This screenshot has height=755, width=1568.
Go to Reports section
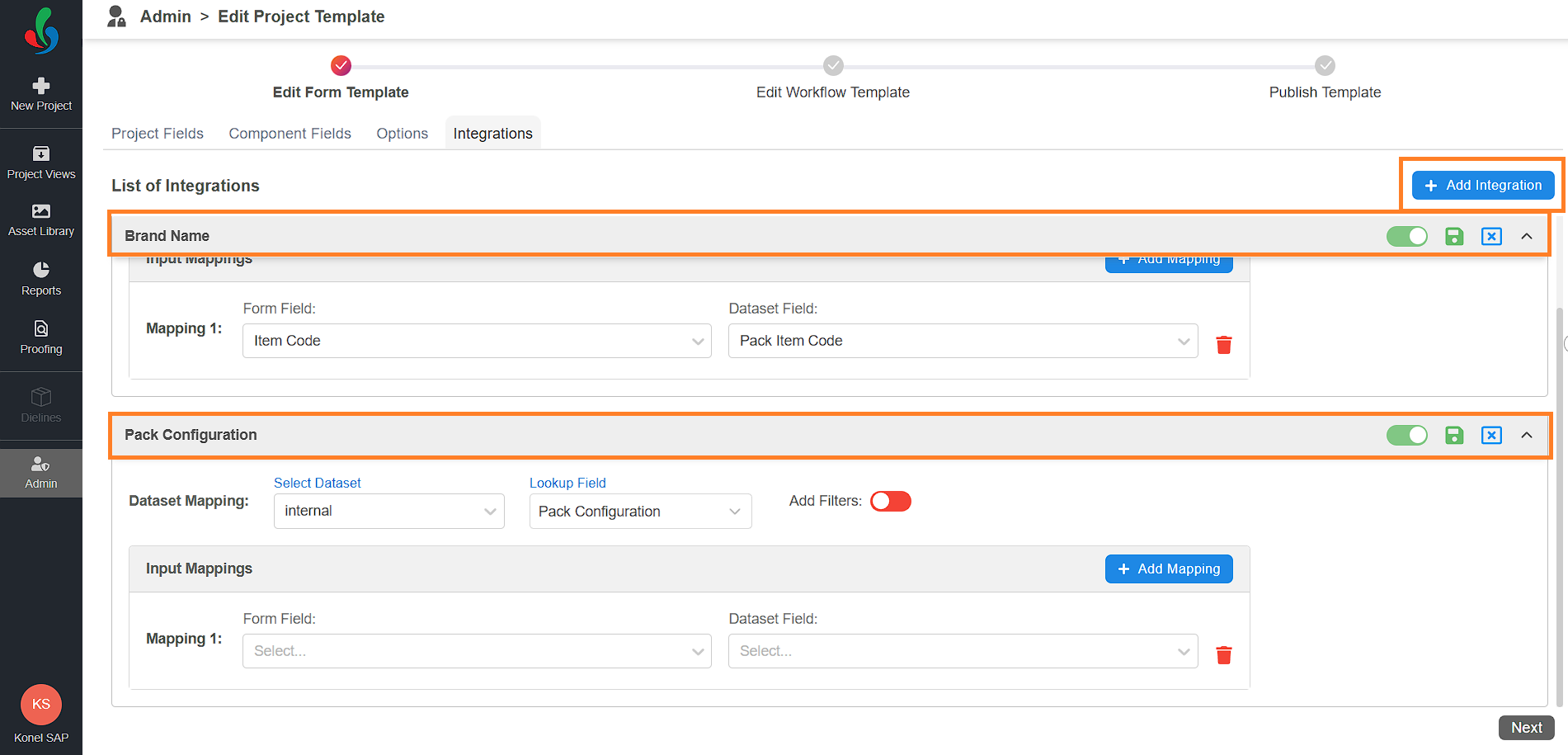coord(41,279)
